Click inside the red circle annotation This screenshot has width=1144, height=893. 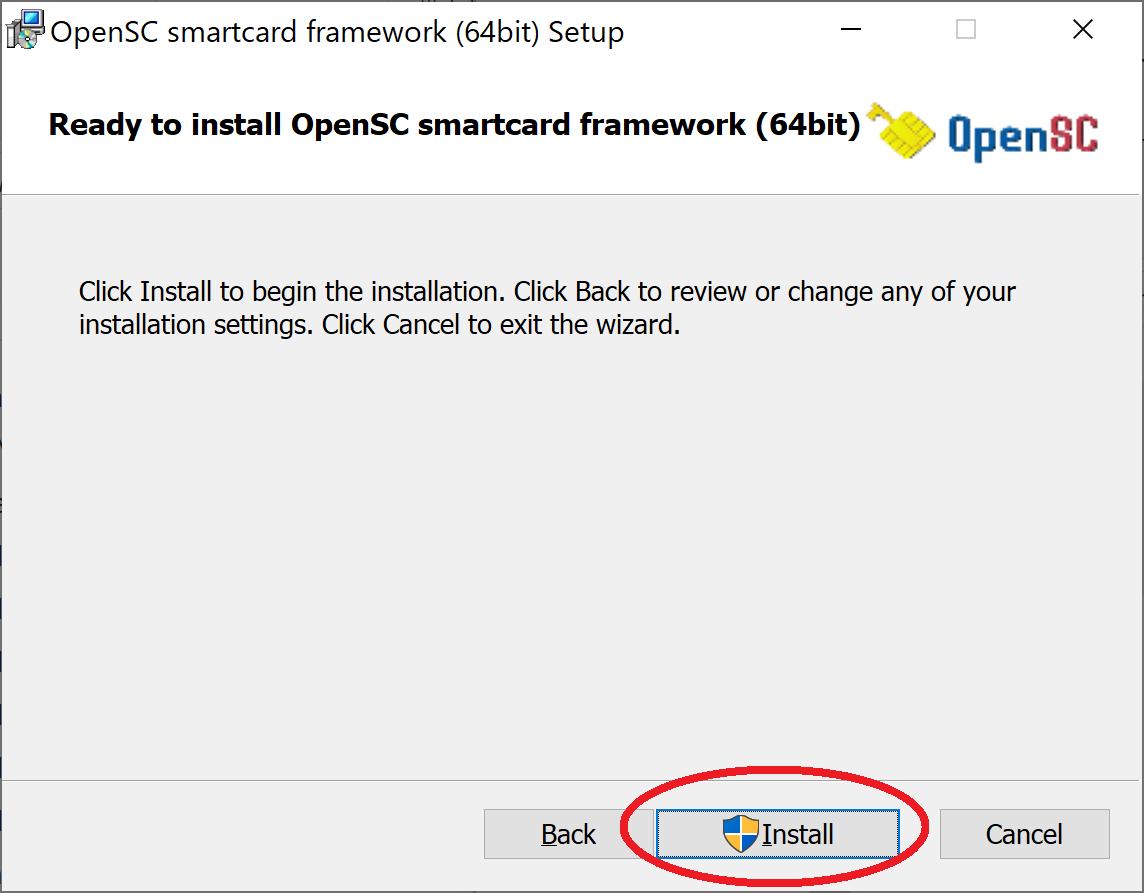781,833
